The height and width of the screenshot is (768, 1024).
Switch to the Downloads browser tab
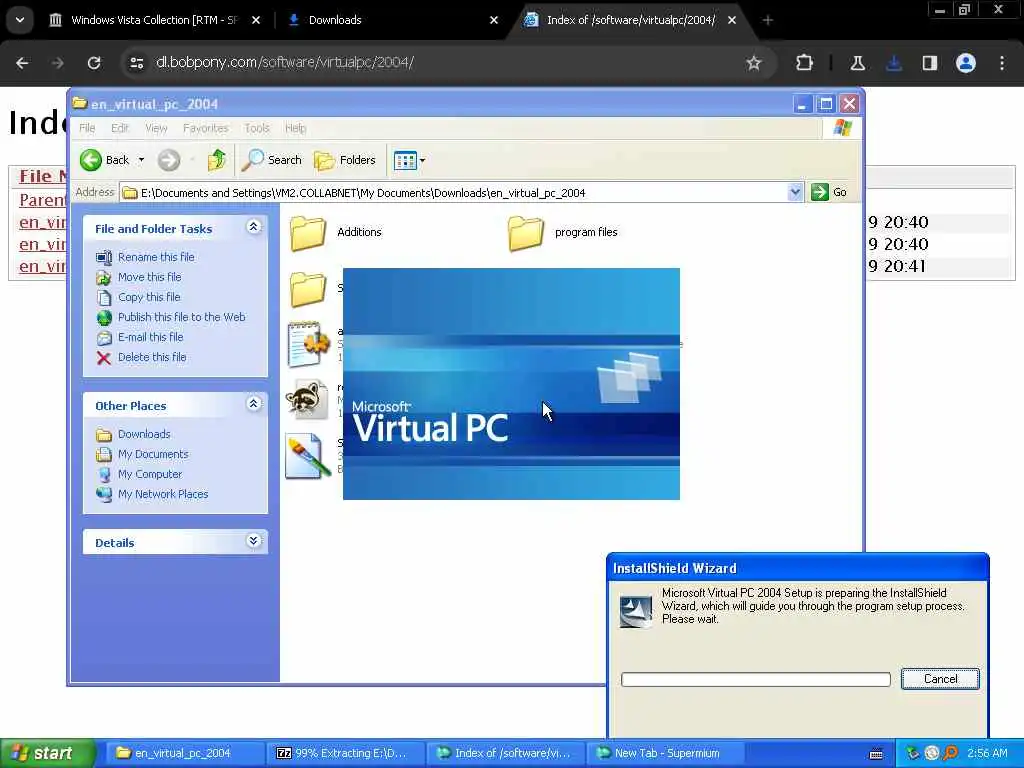pyautogui.click(x=392, y=20)
